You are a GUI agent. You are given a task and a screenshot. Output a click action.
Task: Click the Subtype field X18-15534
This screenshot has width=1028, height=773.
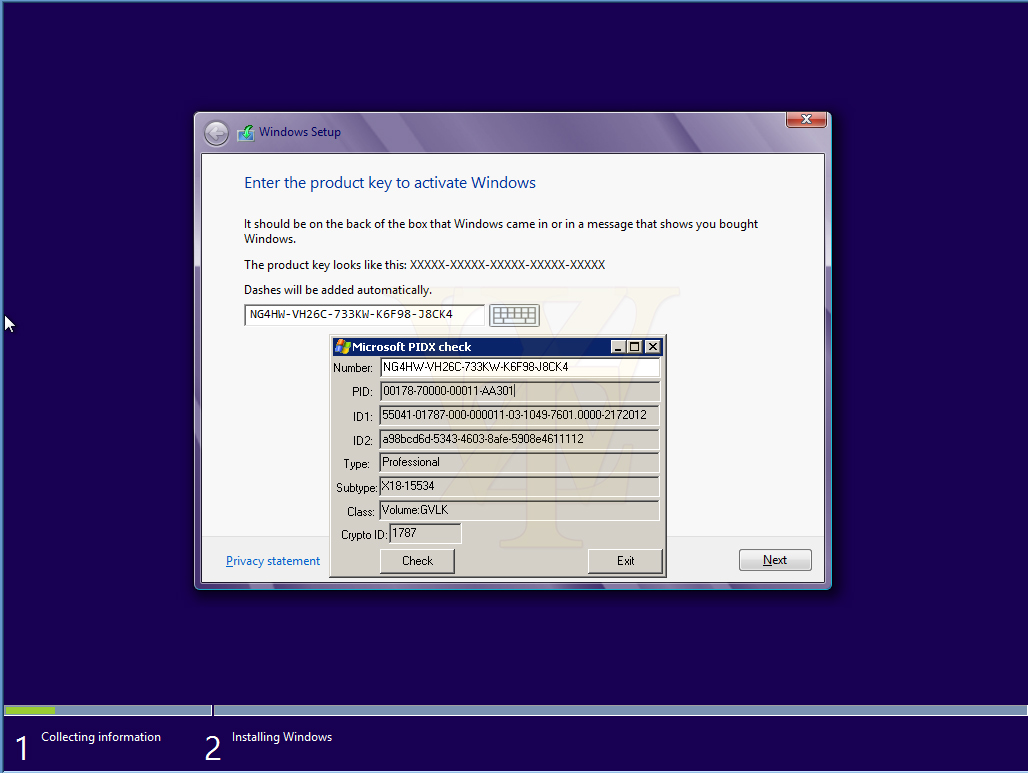point(519,486)
